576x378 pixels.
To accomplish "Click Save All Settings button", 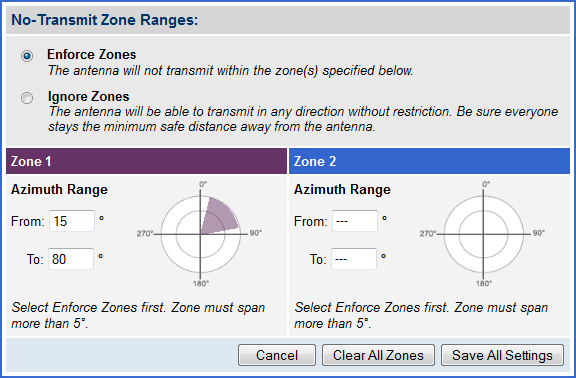I will tap(503, 355).
